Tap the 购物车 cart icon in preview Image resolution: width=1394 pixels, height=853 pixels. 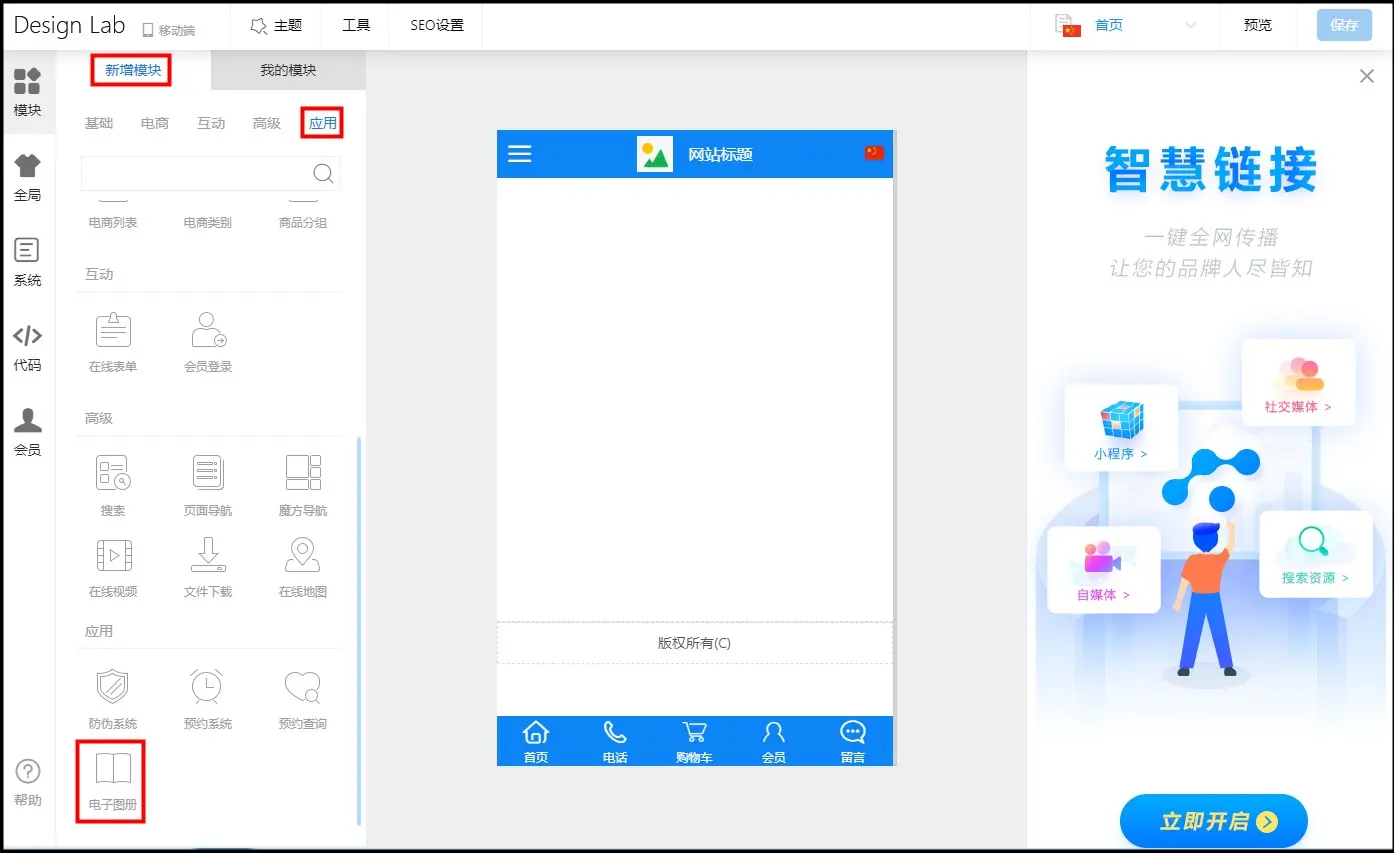tap(694, 741)
